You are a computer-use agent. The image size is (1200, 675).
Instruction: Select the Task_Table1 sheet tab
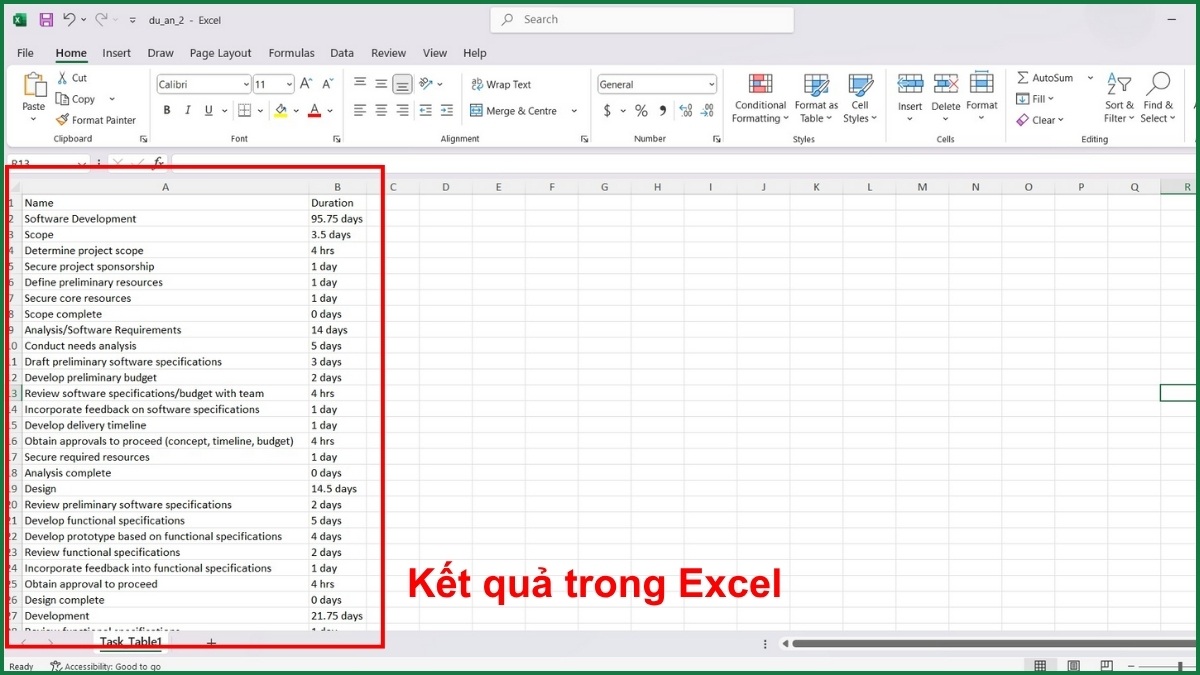(130, 642)
